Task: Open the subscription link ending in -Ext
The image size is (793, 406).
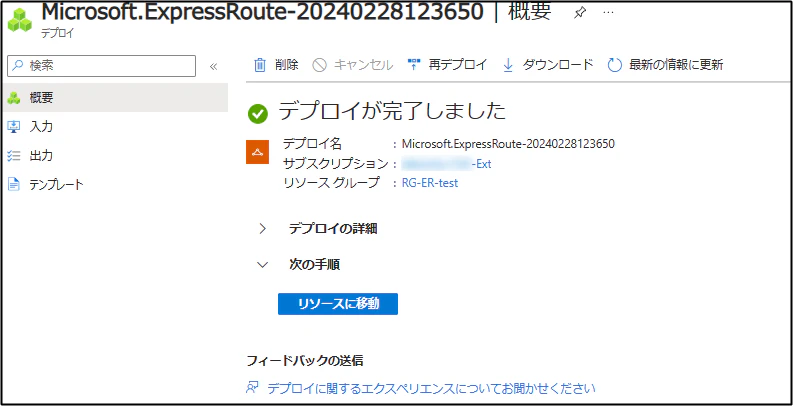Action: coord(447,164)
